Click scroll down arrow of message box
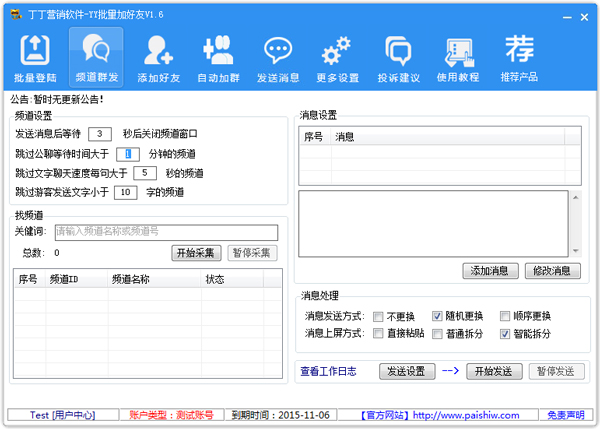 575,251
